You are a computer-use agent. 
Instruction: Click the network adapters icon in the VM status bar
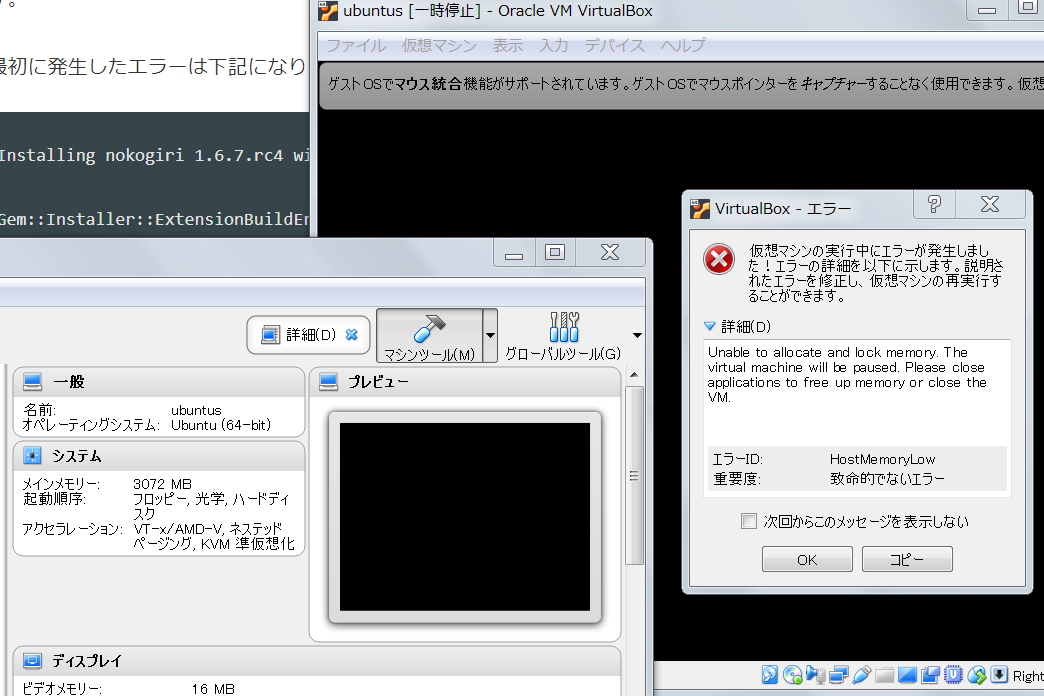tap(838, 675)
